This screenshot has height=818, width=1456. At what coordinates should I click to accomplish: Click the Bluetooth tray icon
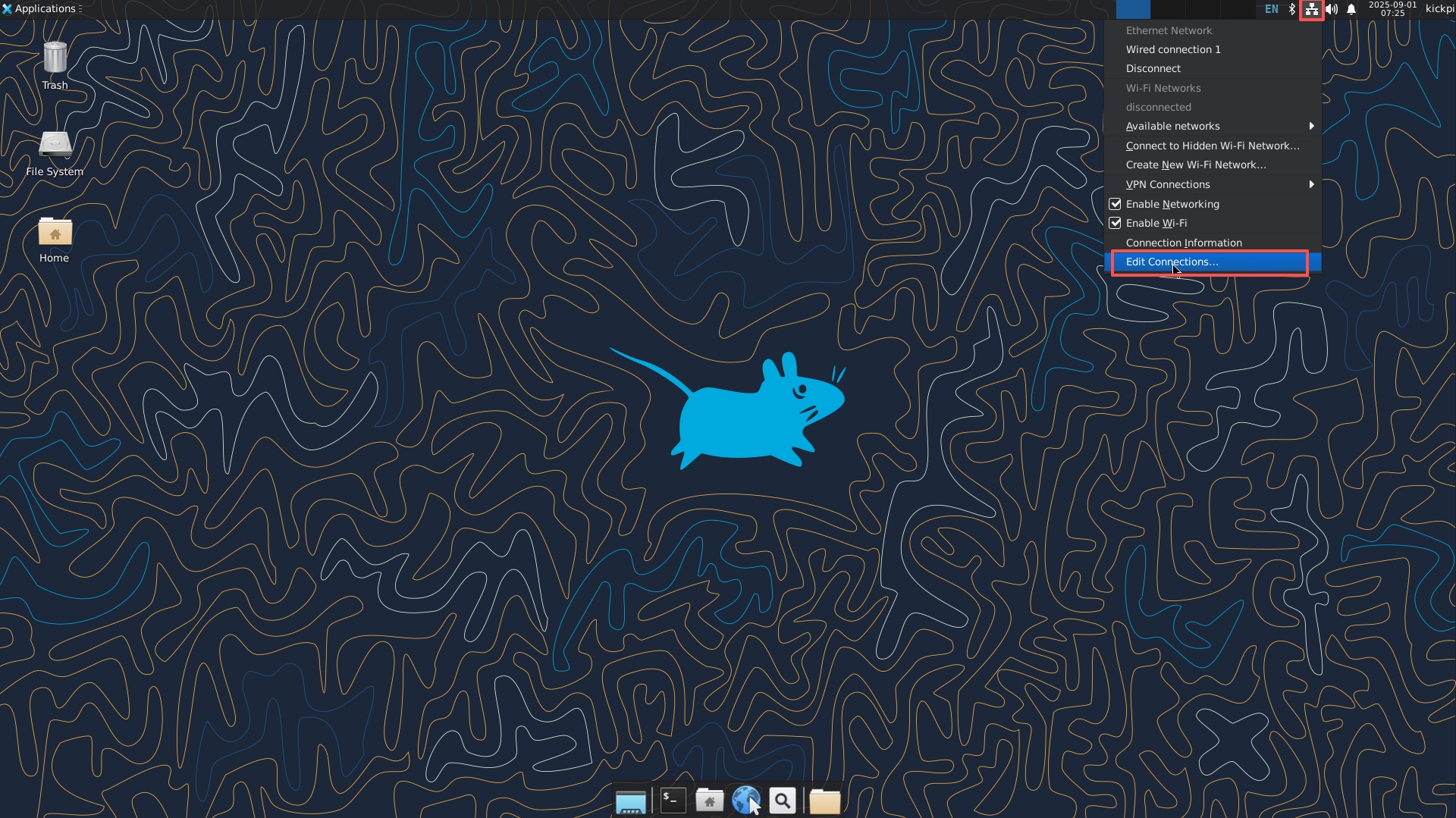[x=1292, y=9]
